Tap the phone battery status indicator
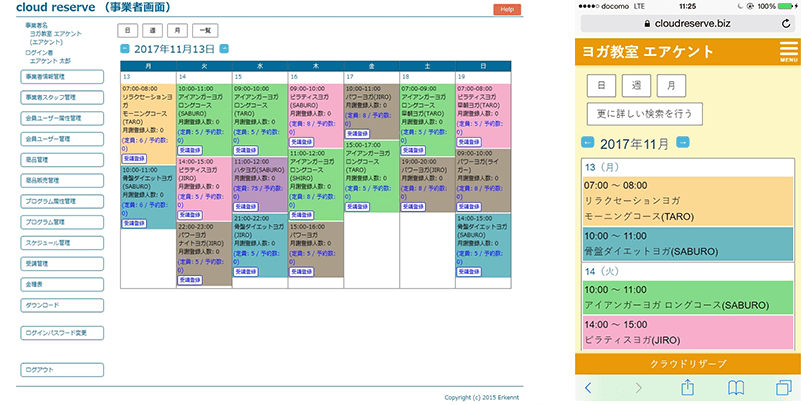The height and width of the screenshot is (405, 801). click(x=787, y=6)
